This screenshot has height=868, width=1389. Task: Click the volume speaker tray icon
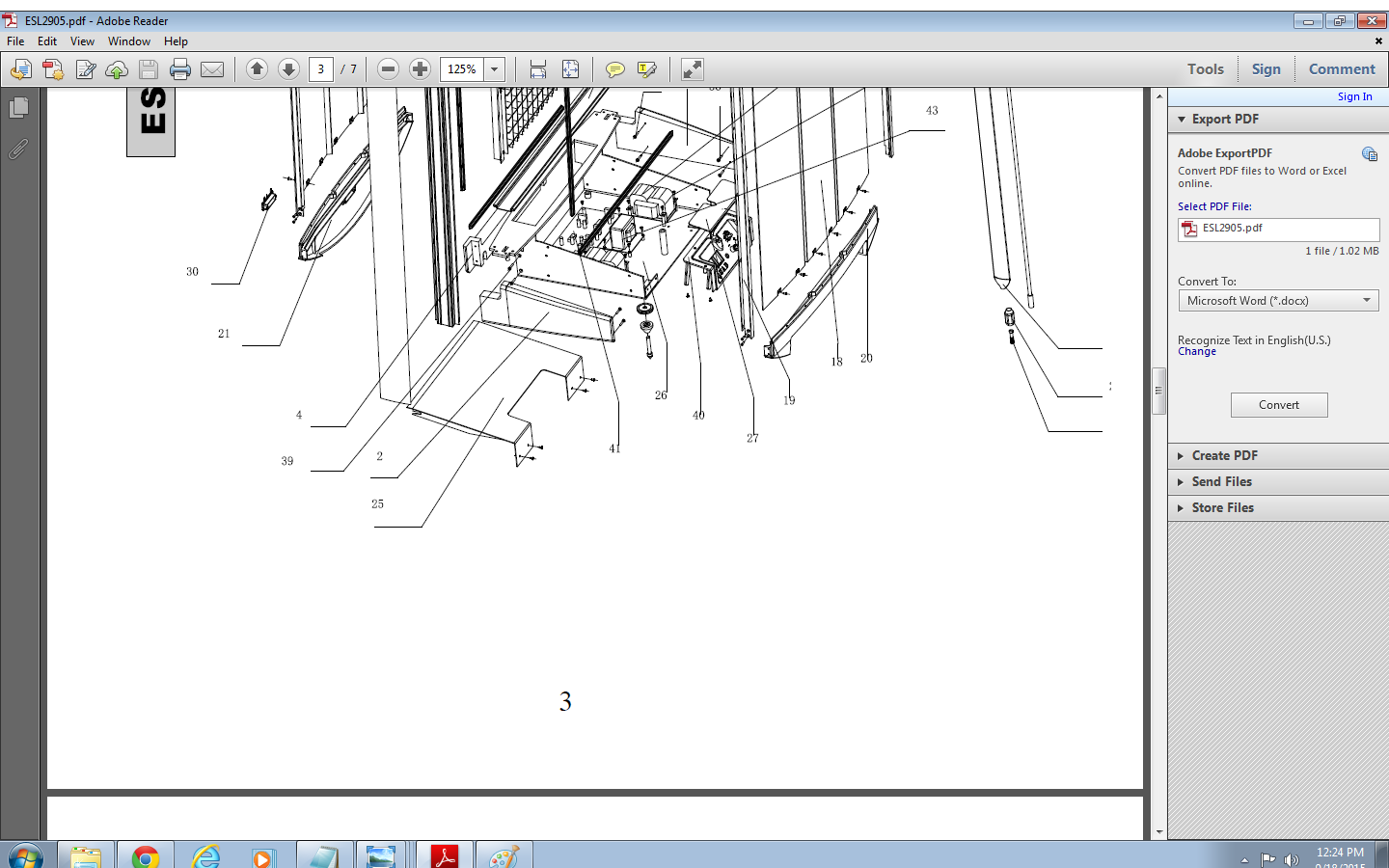[x=1292, y=859]
